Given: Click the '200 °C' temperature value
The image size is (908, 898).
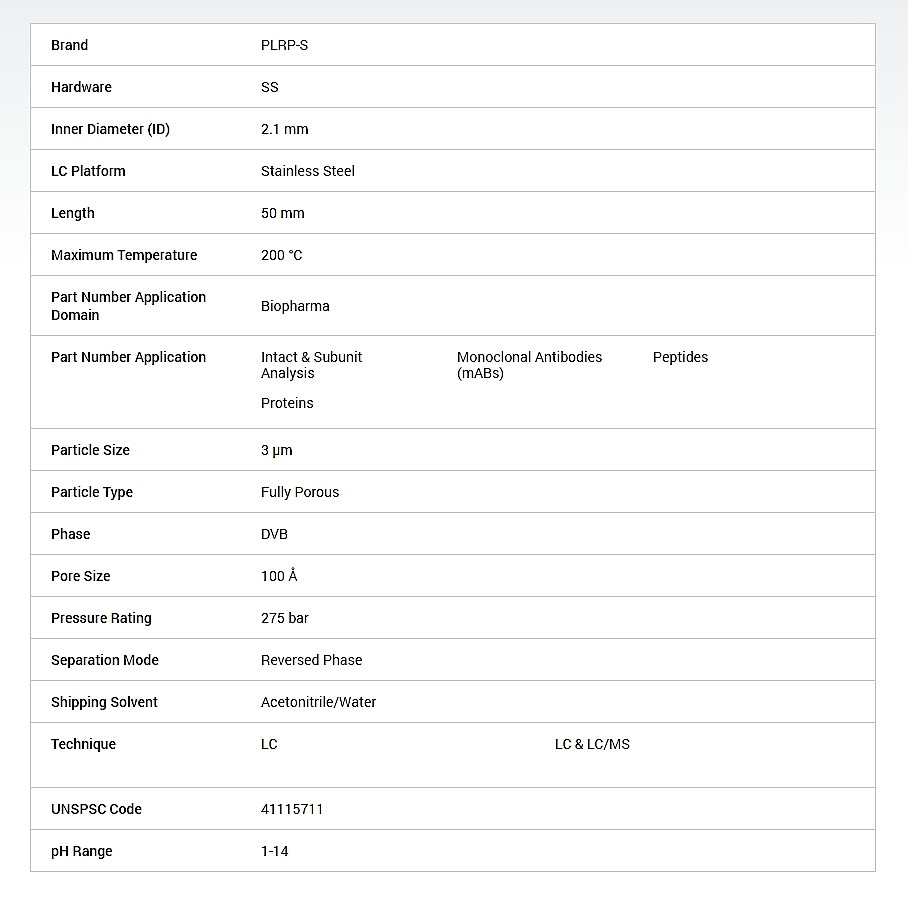Looking at the screenshot, I should 281,255.
